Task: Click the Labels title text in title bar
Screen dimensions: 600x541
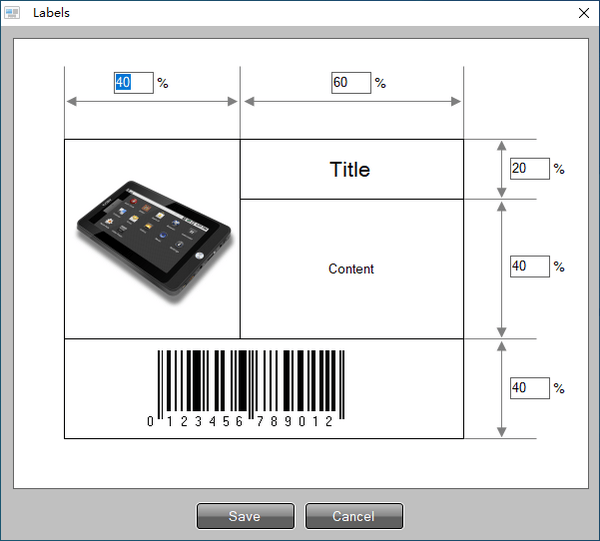Action: [x=51, y=13]
